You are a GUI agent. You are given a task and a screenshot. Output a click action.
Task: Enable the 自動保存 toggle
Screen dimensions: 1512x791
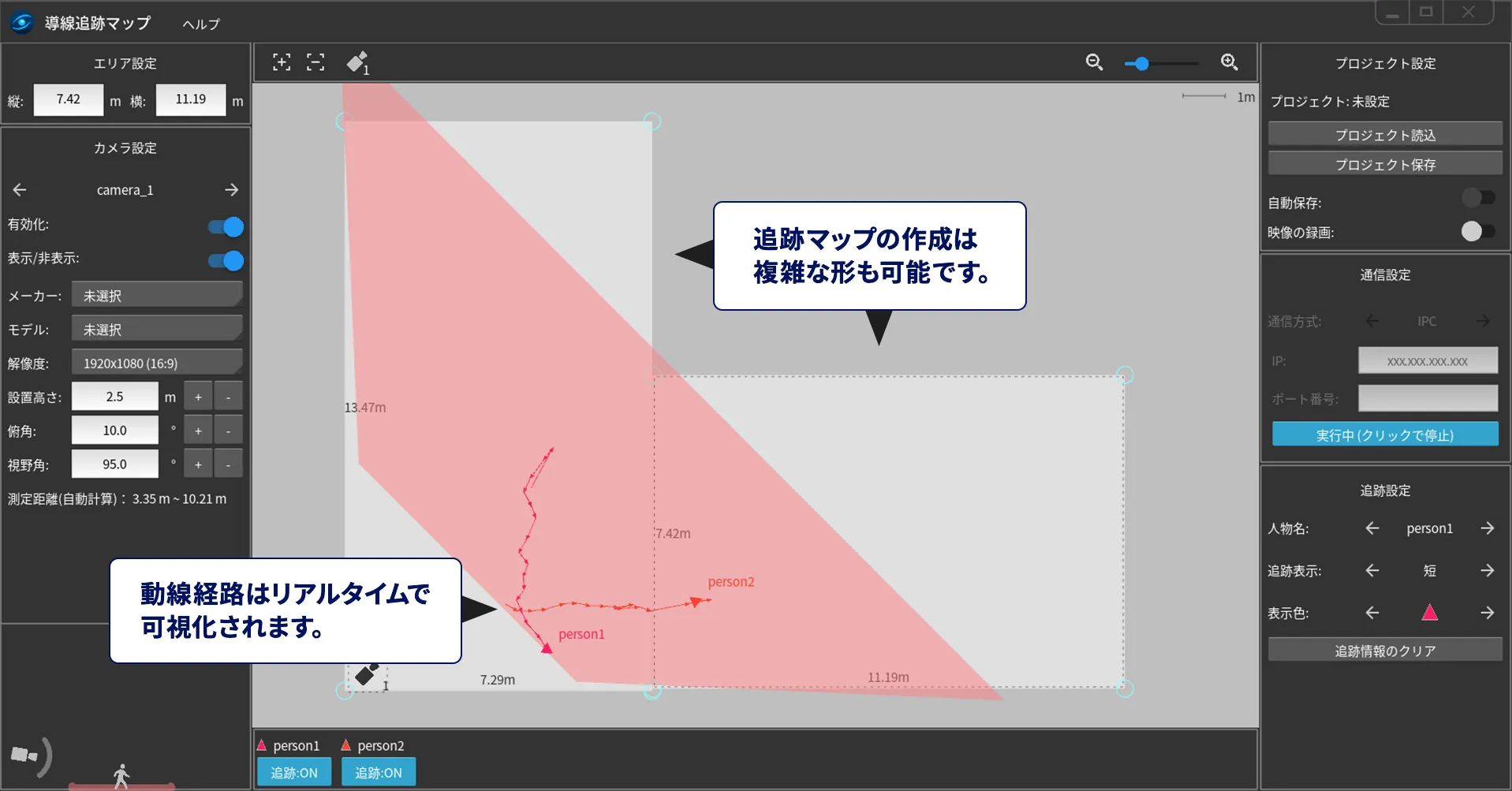pos(1479,197)
